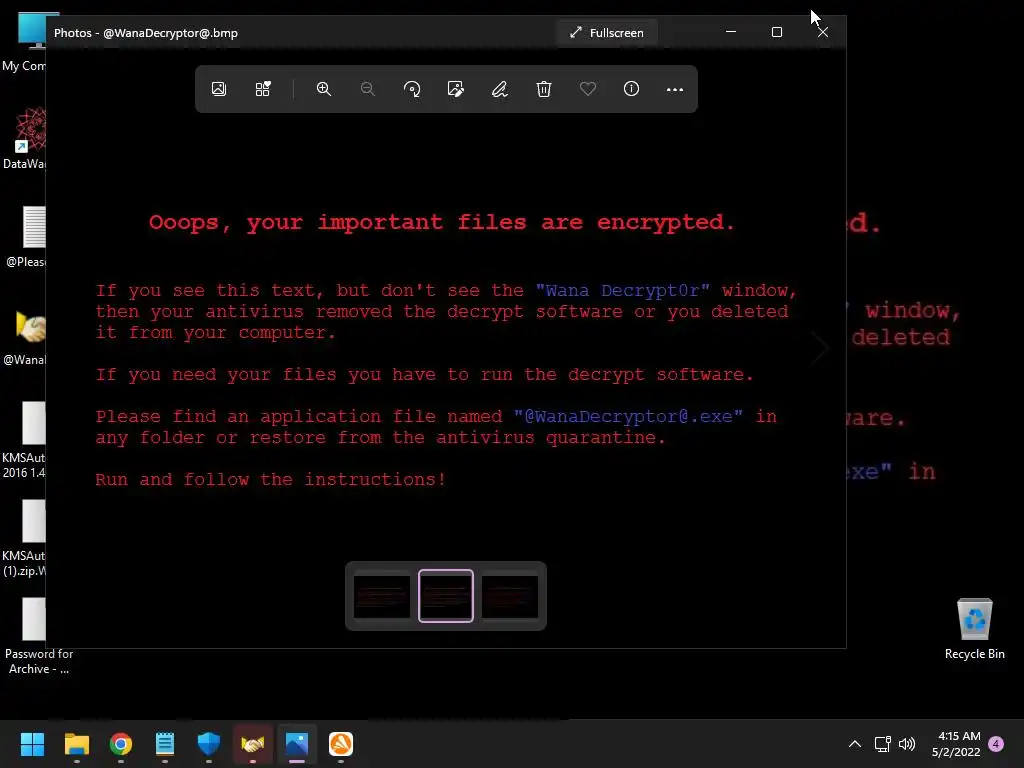Viewport: 1024px width, 768px height.
Task: Open the See more three-dots menu
Action: coord(675,89)
